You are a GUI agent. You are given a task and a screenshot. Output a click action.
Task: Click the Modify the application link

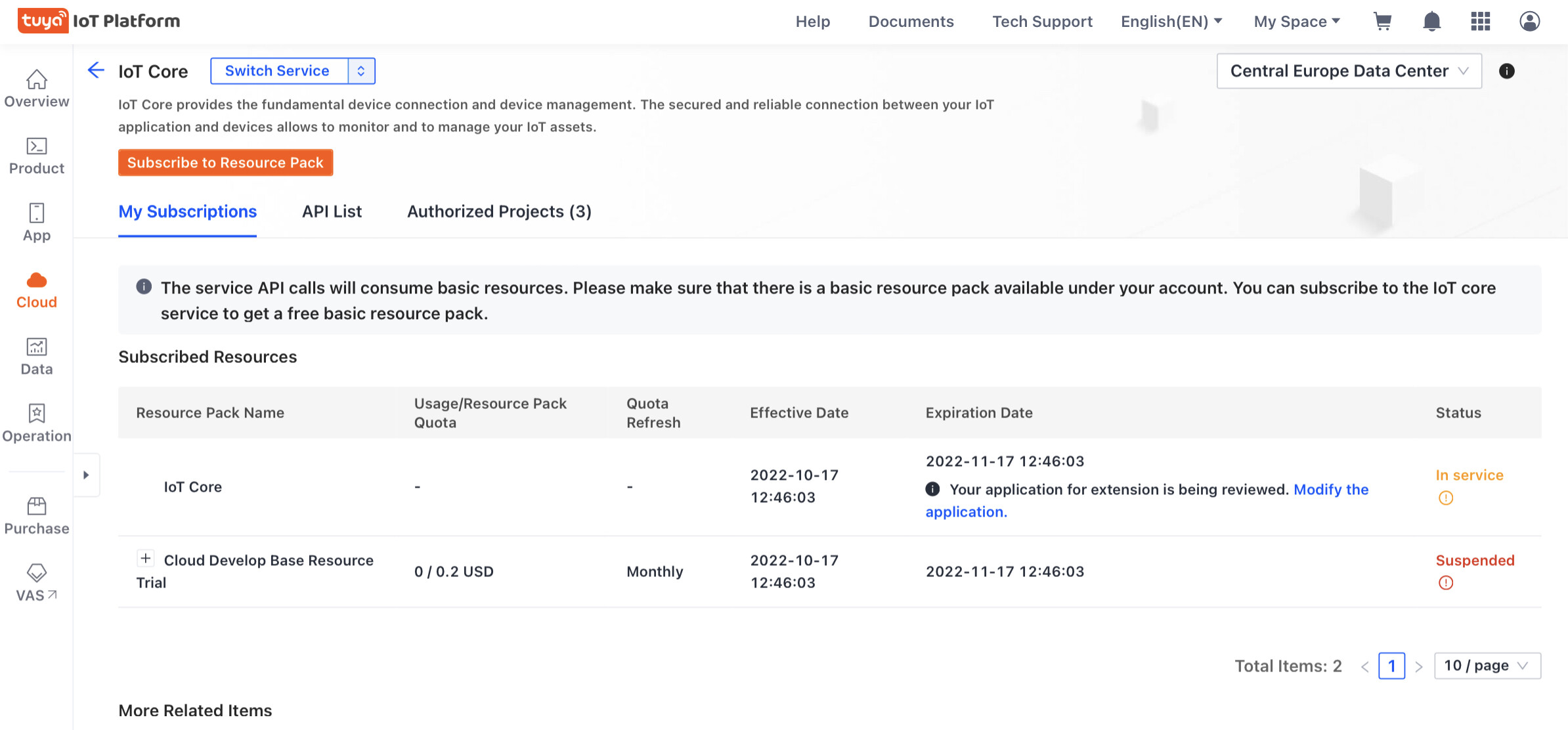click(x=1330, y=490)
